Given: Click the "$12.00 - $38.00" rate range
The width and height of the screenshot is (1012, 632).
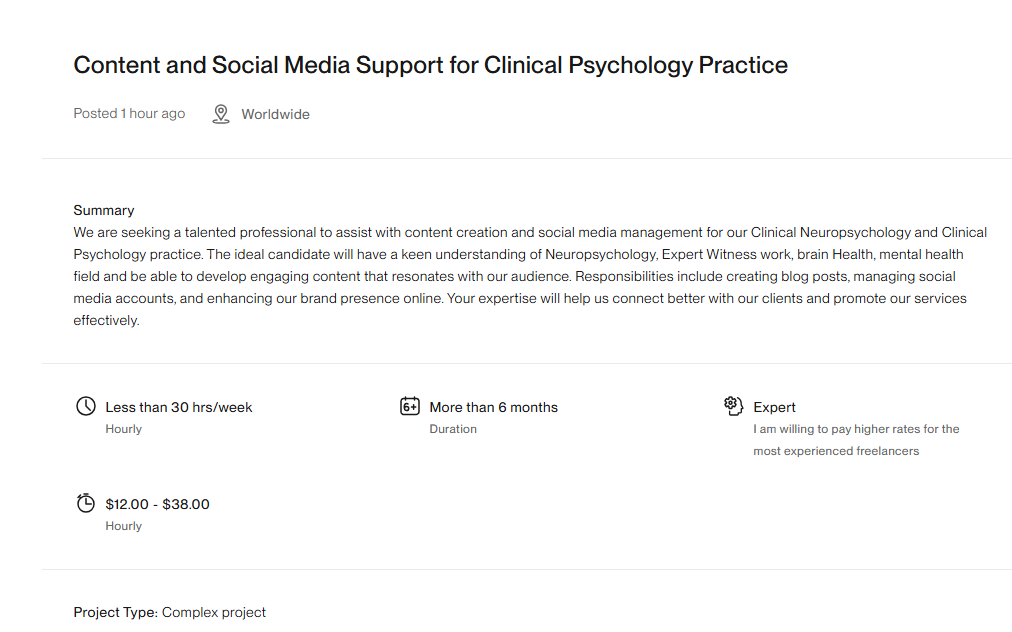Looking at the screenshot, I should click(x=157, y=504).
